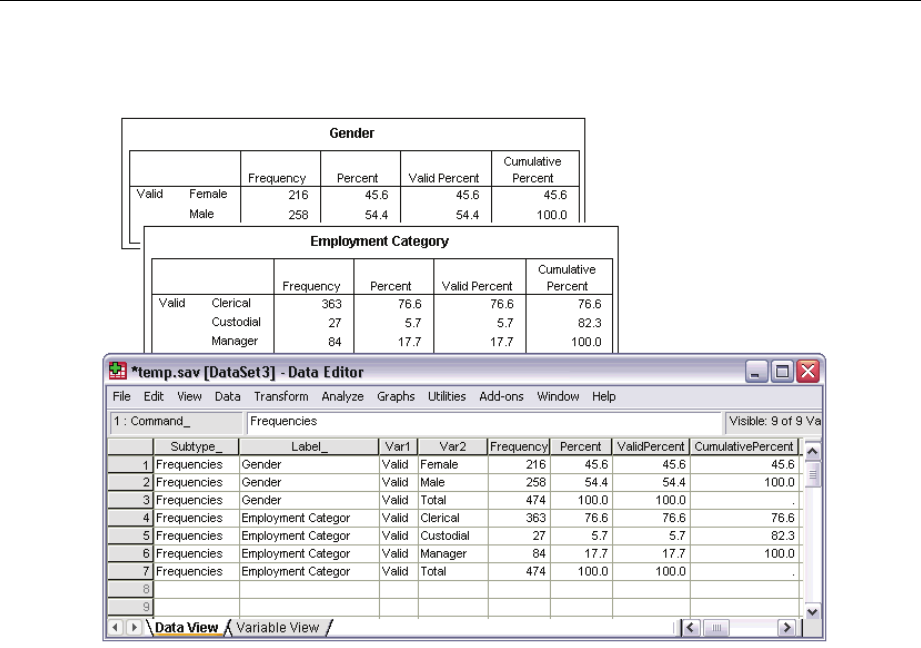Screen dimensions: 921x648
Task: Minimize the Data Editor window
Action: coord(757,371)
